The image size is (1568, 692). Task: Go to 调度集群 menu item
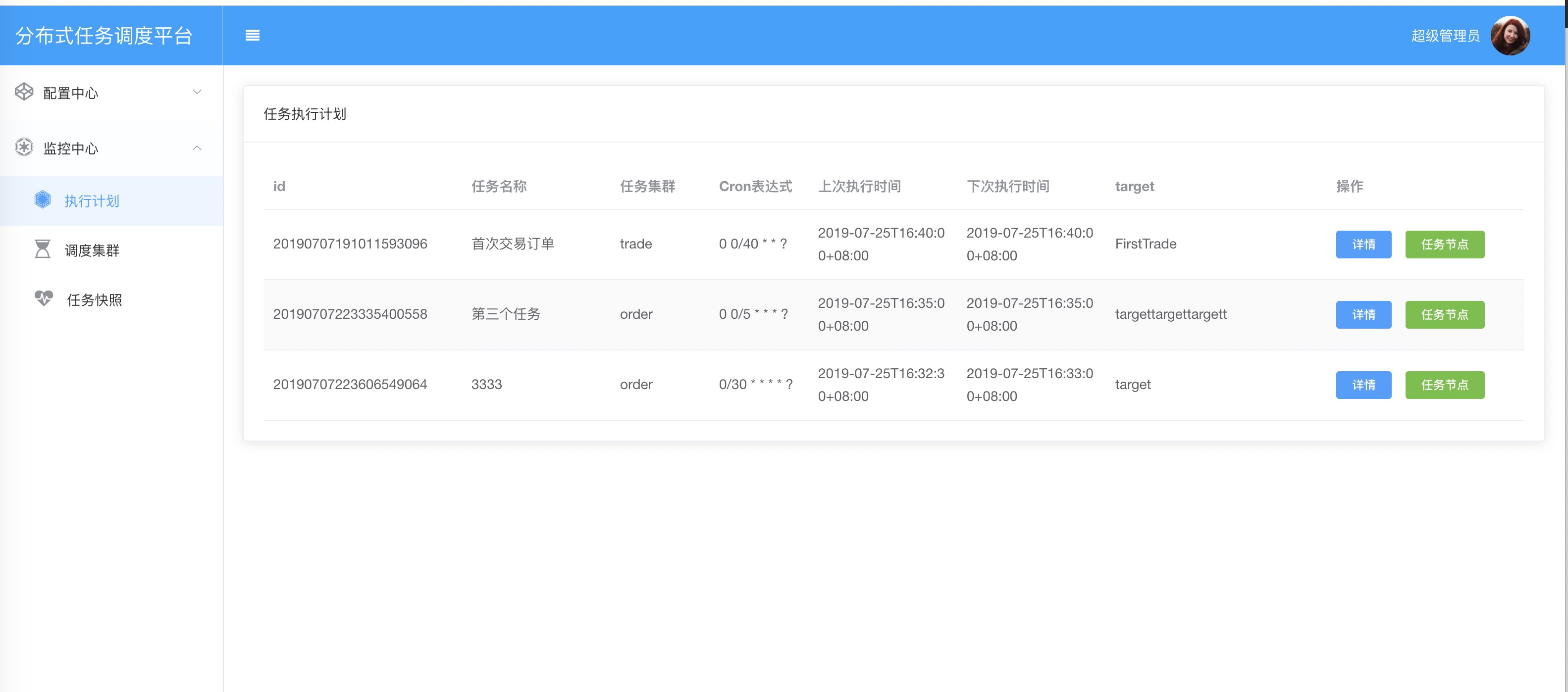click(x=92, y=250)
